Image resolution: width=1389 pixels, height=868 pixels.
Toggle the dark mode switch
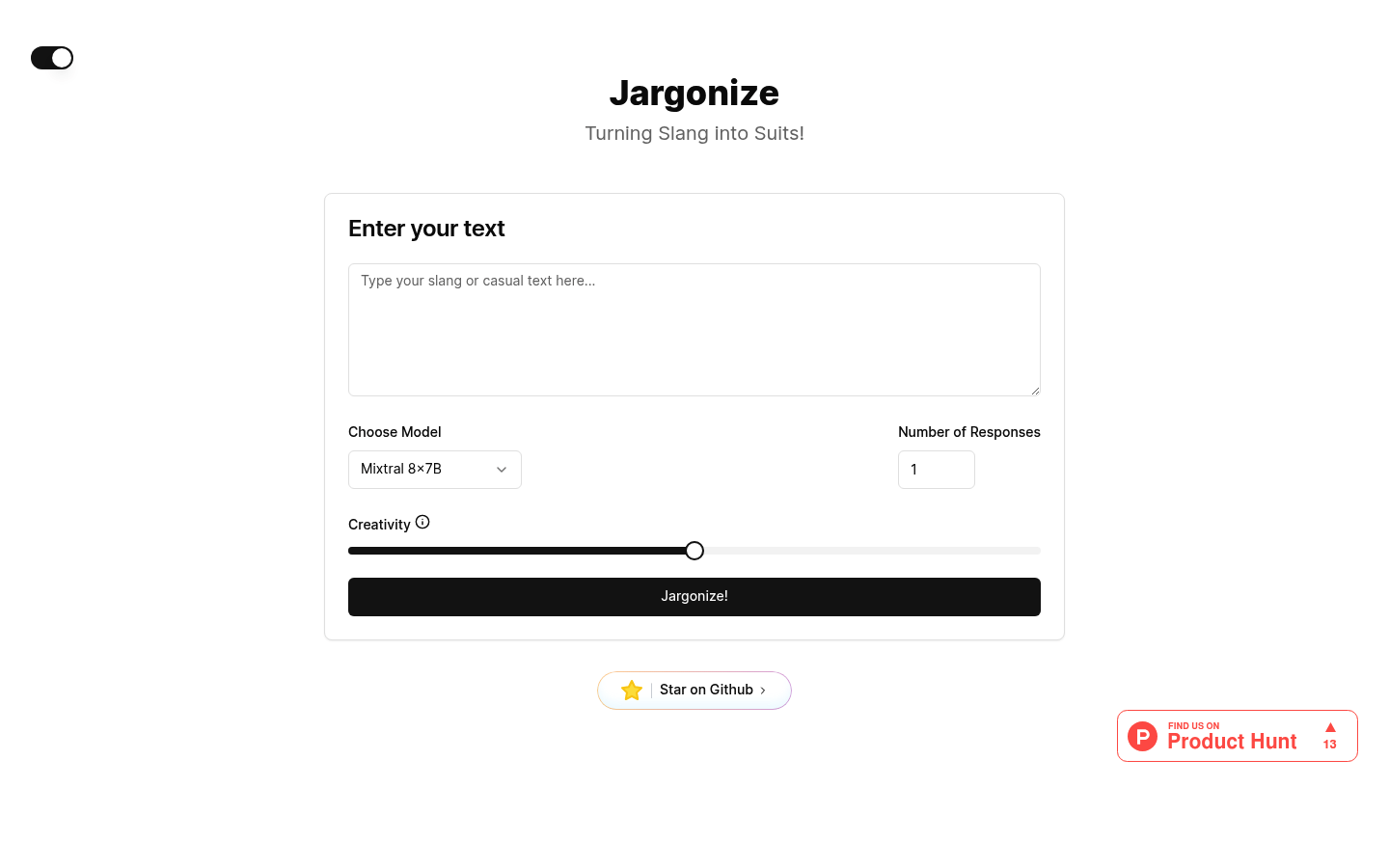(51, 58)
